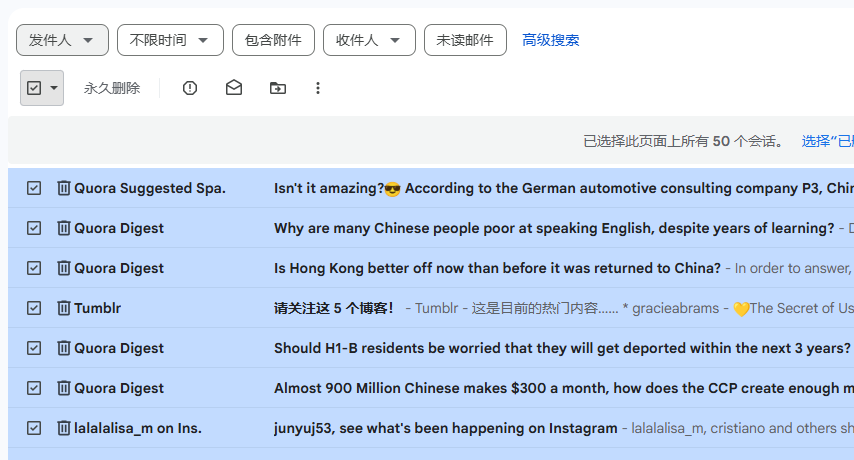Open the H1-B residents Quora Digest email
The width and height of the screenshot is (854, 460).
(560, 348)
